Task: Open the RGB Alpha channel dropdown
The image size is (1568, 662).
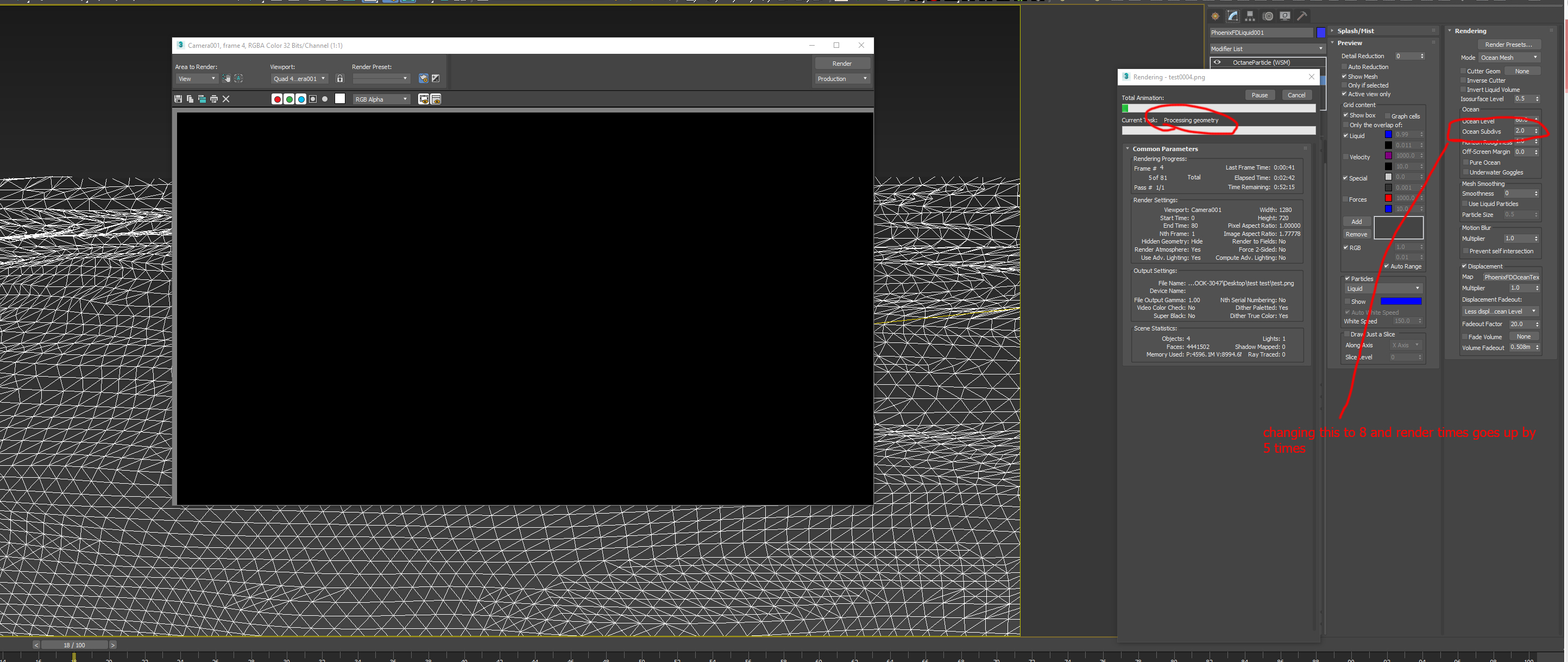Action: [x=381, y=99]
